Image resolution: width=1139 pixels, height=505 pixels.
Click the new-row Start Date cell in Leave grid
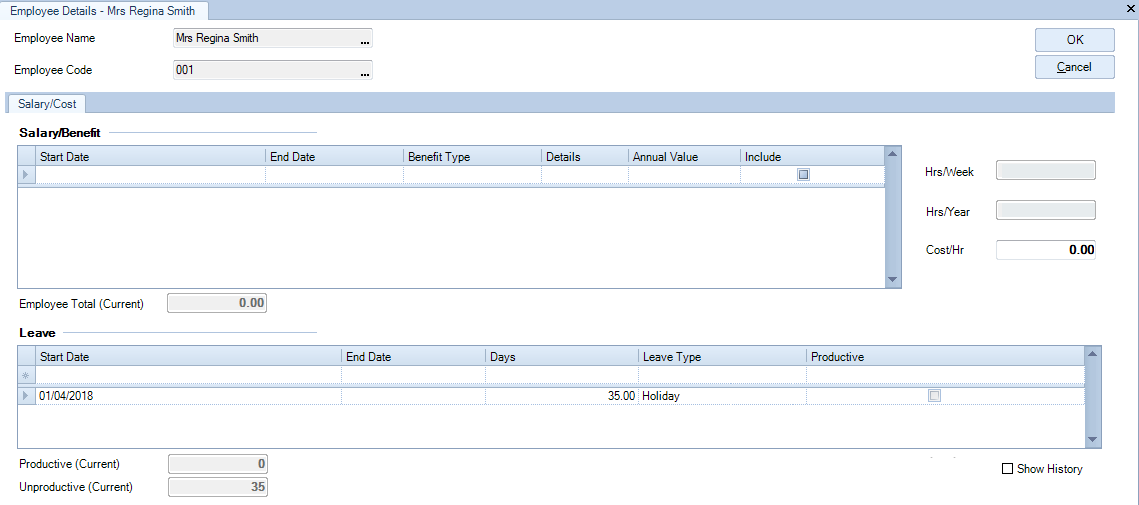coord(189,375)
